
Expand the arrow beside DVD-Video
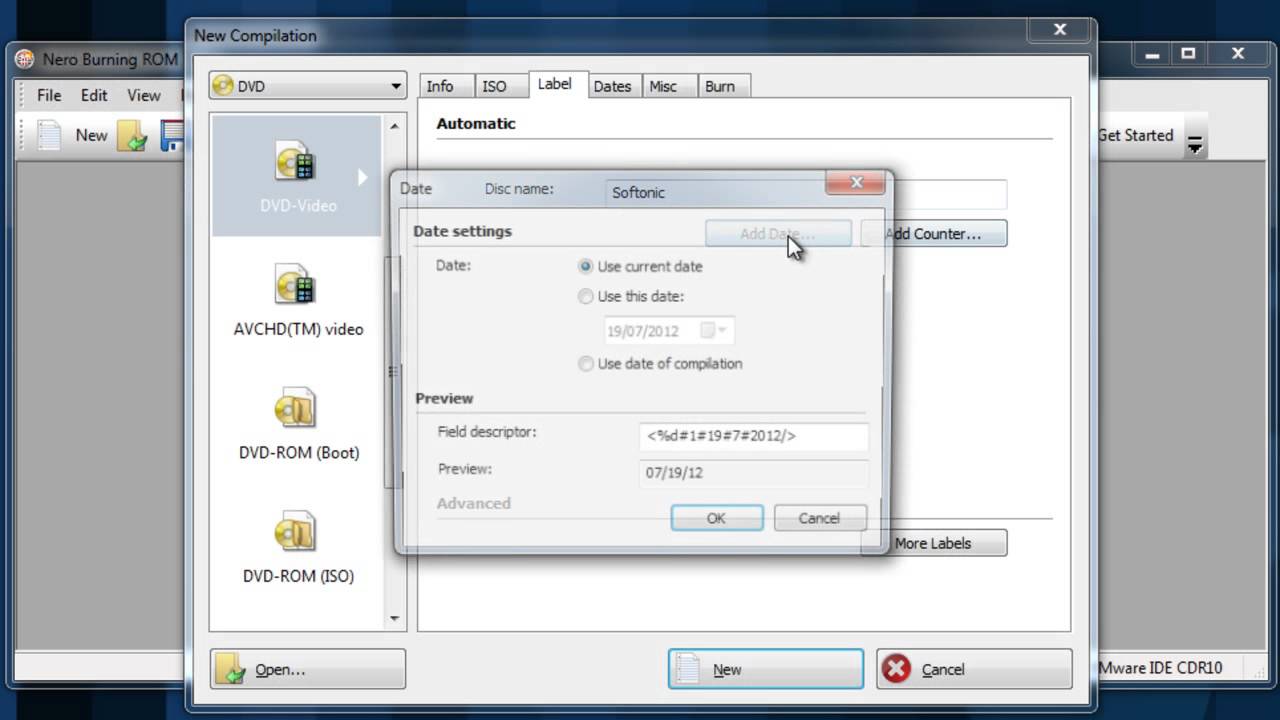coord(363,177)
